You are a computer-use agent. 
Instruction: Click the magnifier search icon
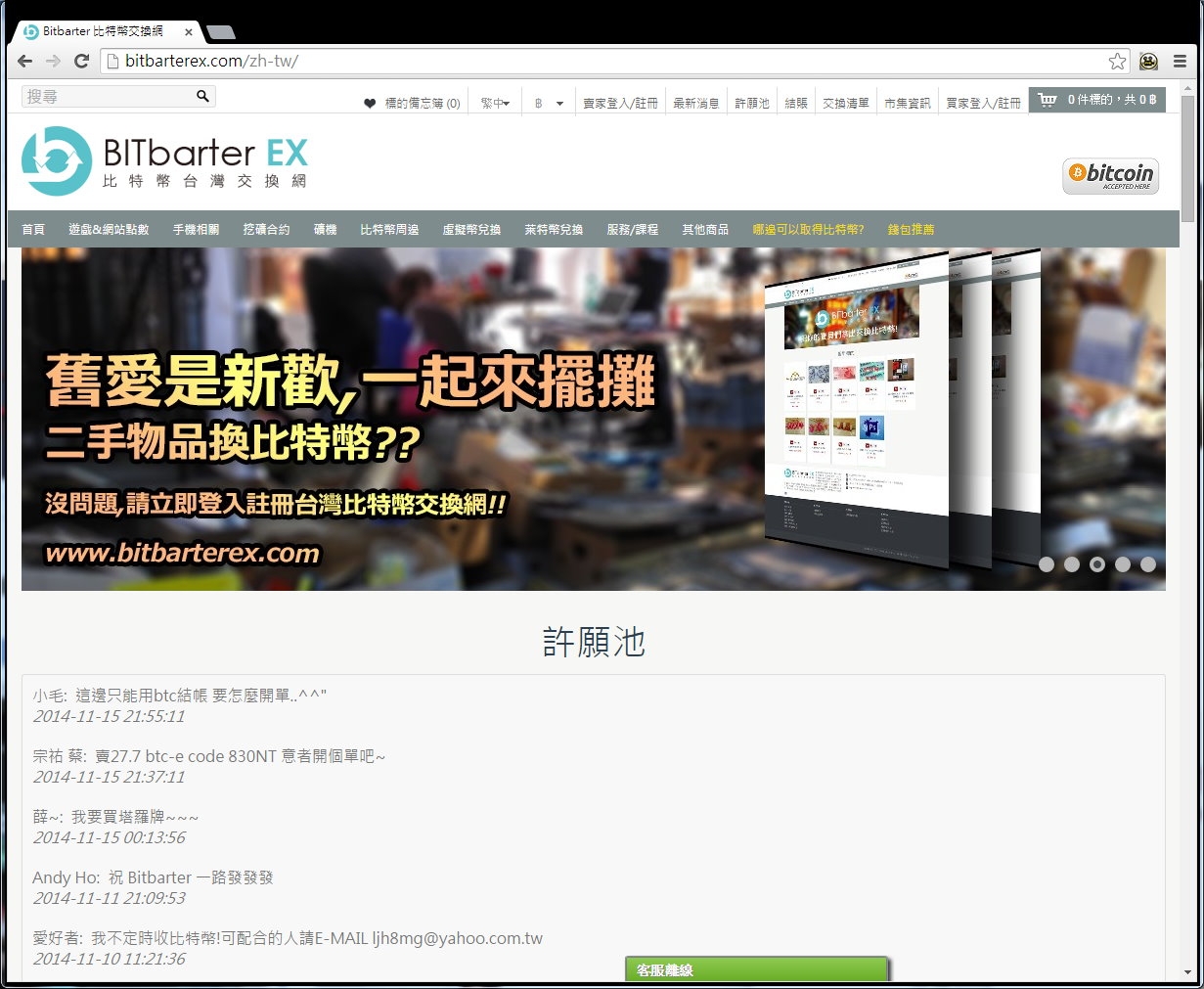tap(202, 96)
